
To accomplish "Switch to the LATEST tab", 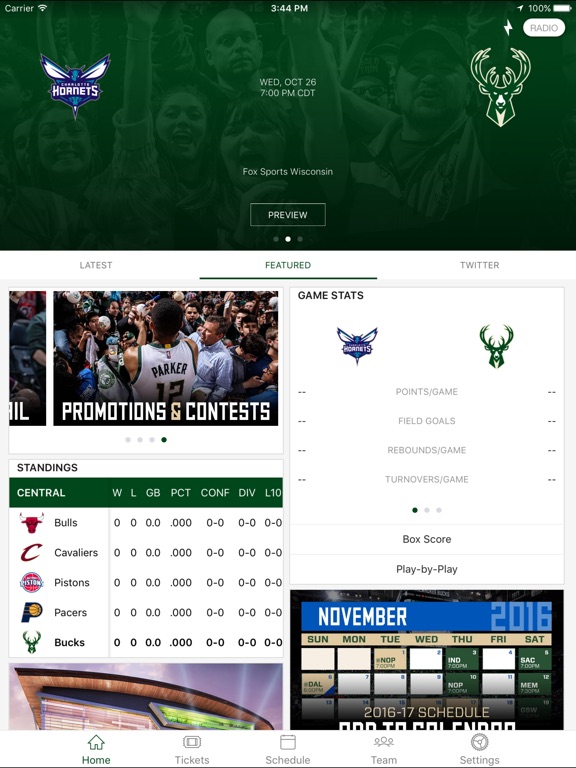I will 96,265.
